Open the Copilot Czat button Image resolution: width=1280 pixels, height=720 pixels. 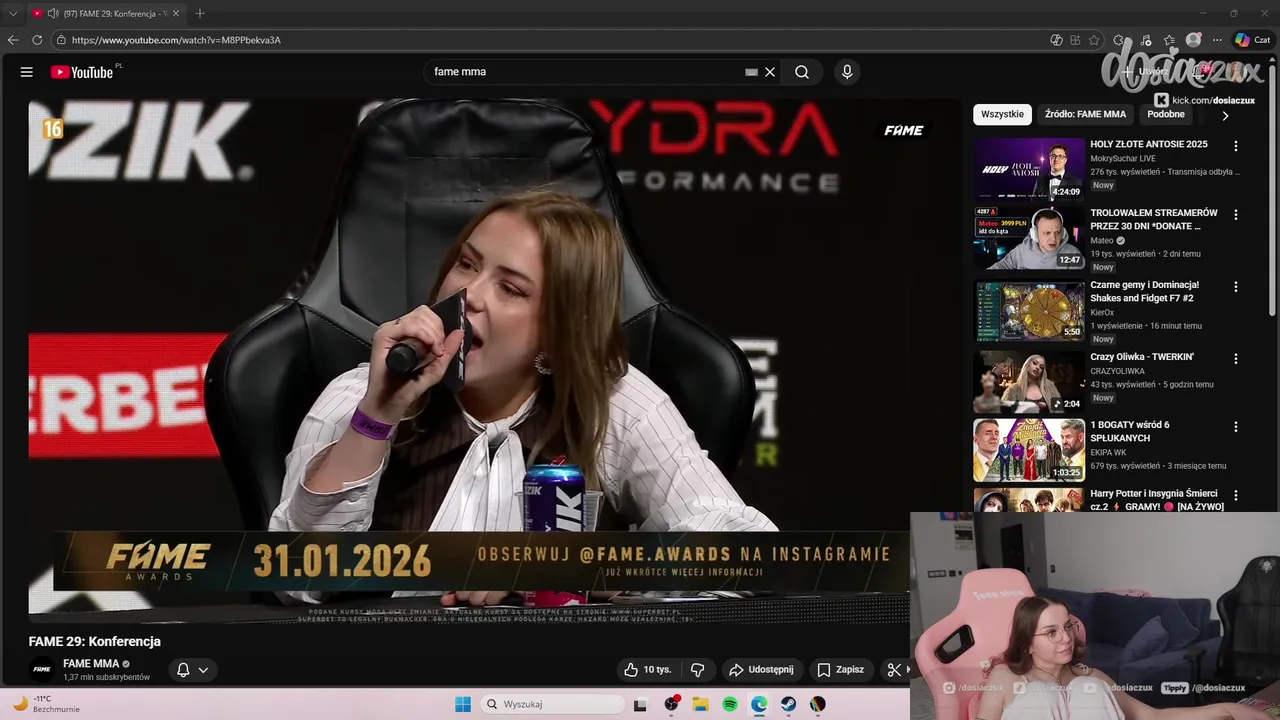[1252, 40]
